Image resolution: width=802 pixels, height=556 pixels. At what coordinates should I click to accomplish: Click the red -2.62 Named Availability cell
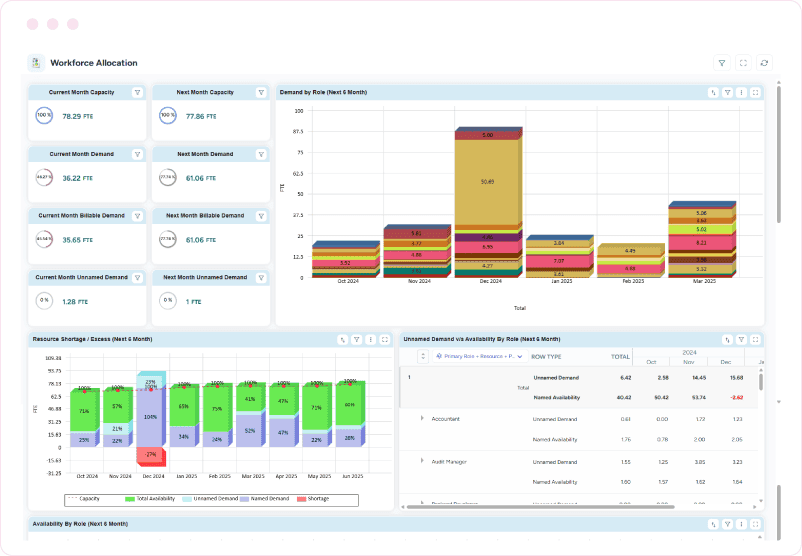(x=737, y=397)
